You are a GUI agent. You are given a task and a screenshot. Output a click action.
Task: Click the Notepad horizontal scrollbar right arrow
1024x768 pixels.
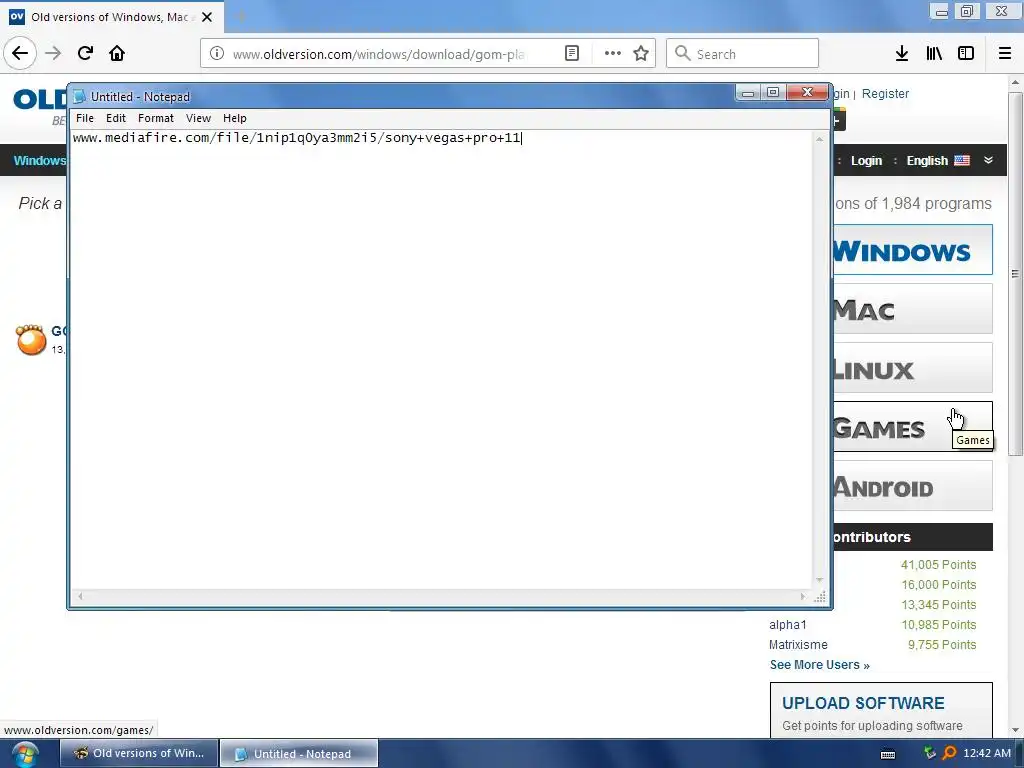click(803, 596)
